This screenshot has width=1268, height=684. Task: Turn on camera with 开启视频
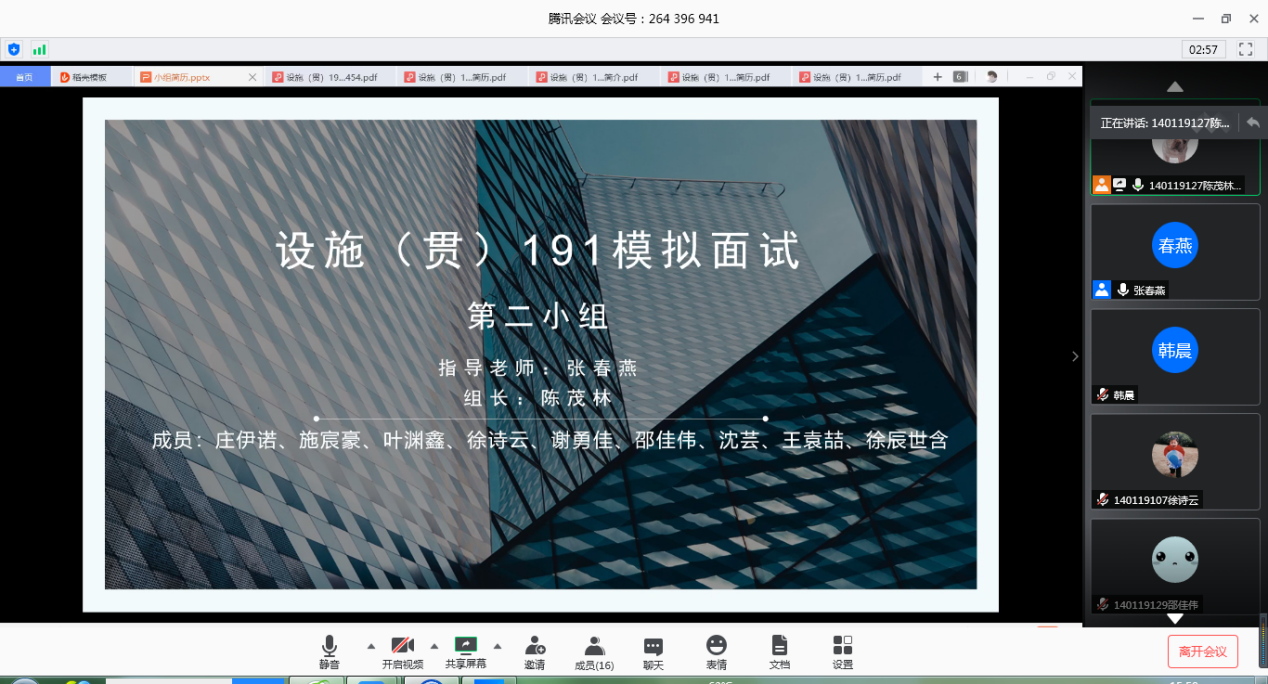coord(402,652)
